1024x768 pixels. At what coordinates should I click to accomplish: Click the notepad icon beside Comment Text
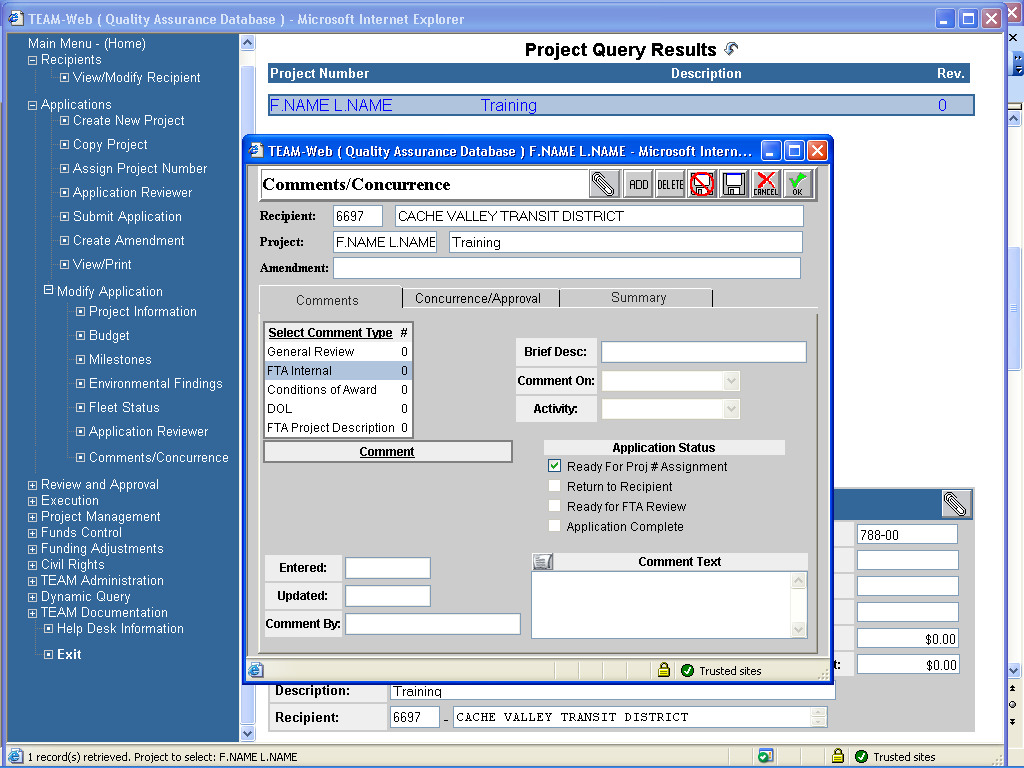tap(542, 562)
